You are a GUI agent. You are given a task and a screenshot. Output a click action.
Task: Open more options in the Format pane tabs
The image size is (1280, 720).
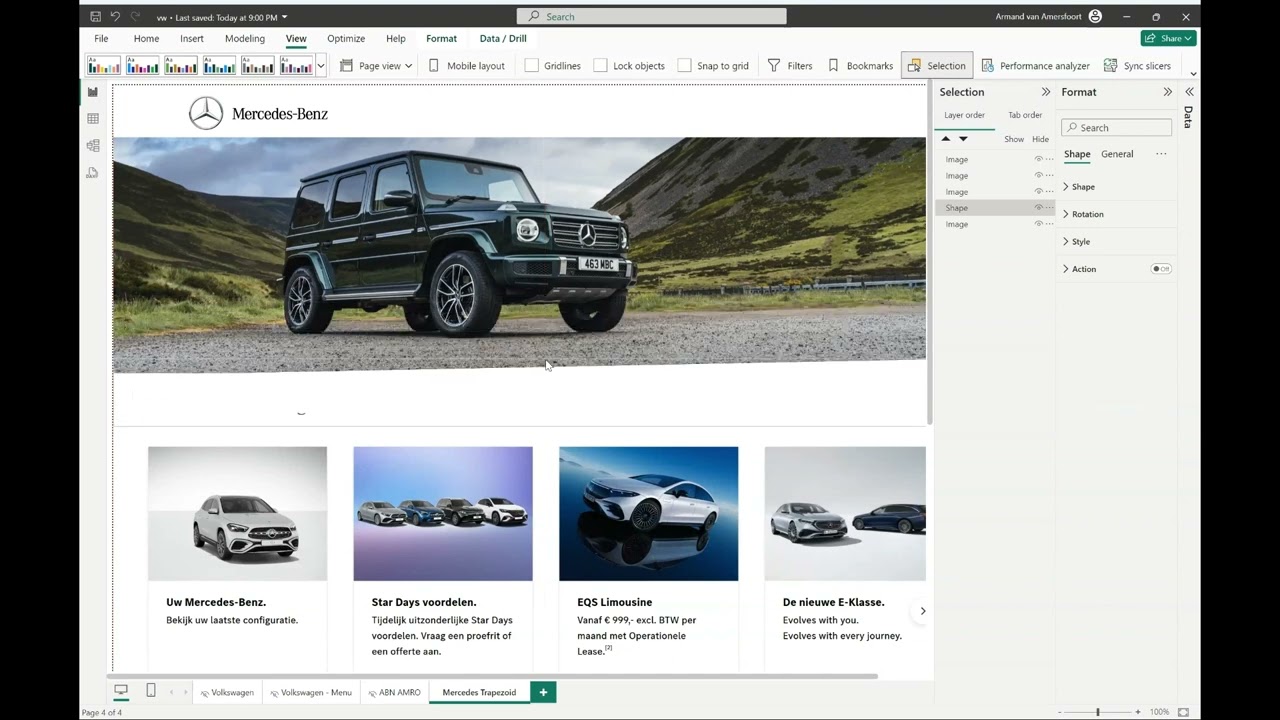pyautogui.click(x=1161, y=154)
